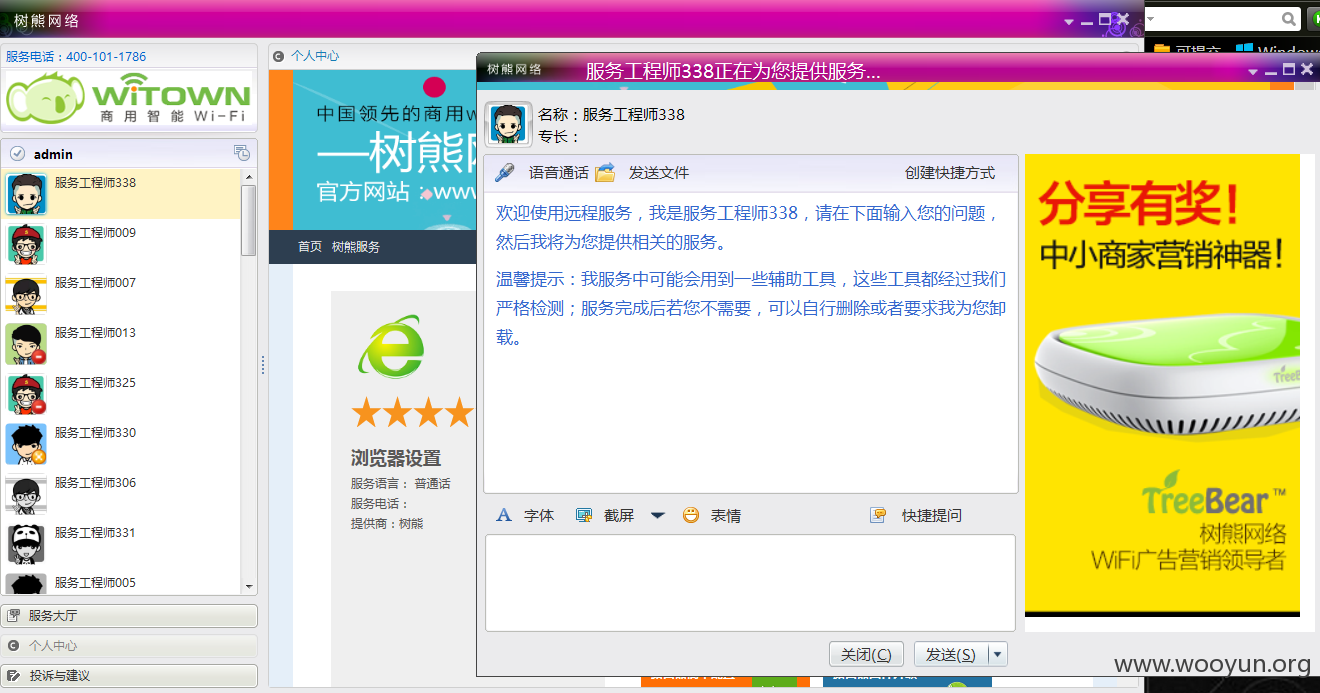The image size is (1320, 693).
Task: Switch to the 投诉与建议 panel
Action: [x=130, y=676]
